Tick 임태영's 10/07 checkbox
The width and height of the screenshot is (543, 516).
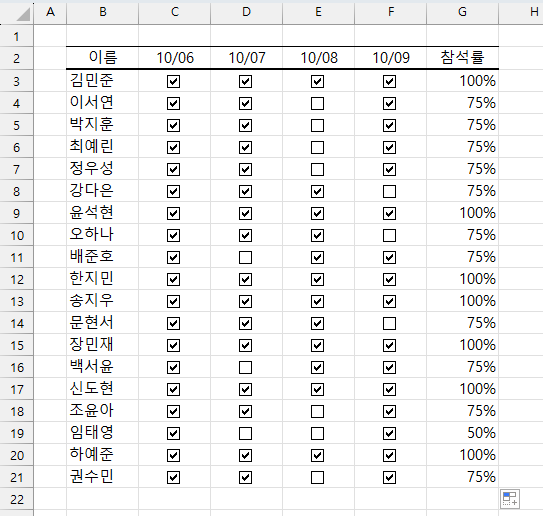246,433
